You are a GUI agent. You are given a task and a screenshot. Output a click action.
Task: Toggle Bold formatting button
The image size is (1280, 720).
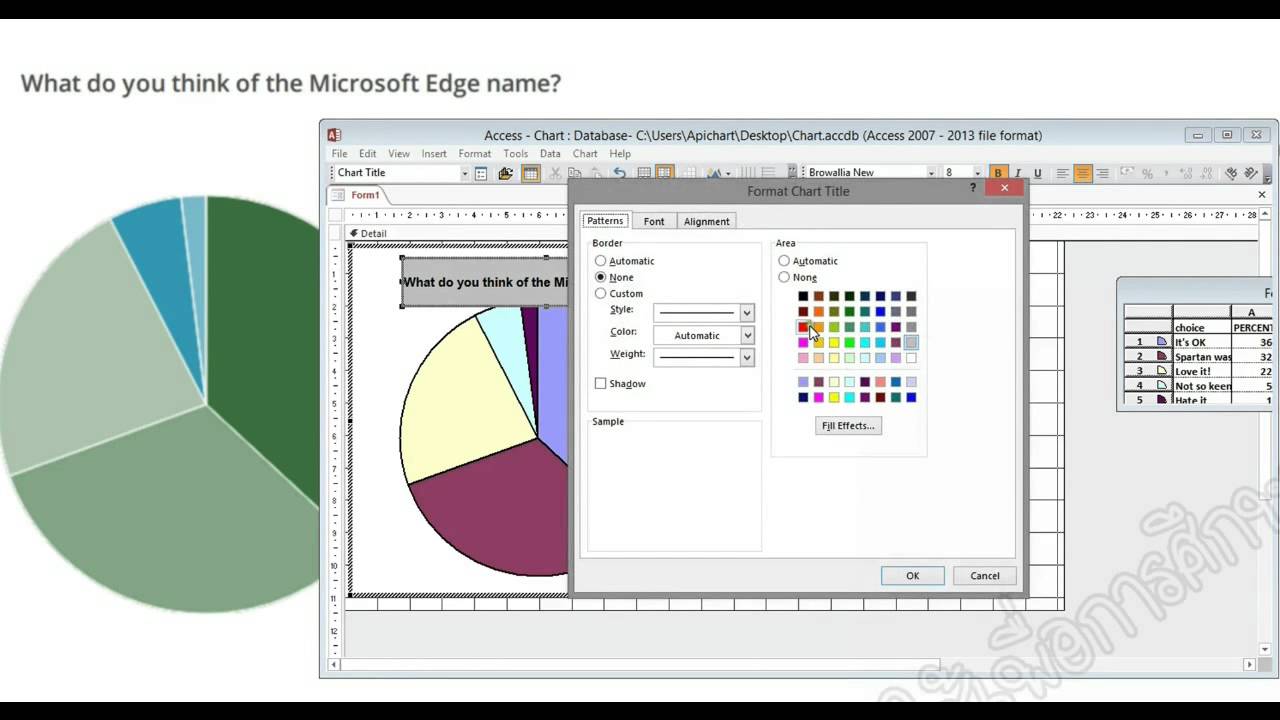coord(998,173)
